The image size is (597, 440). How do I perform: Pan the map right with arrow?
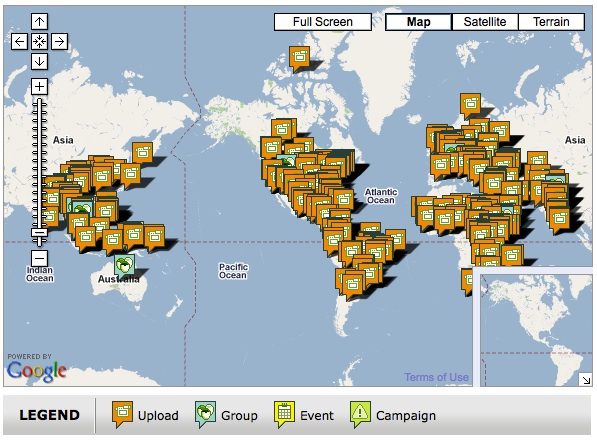(59, 41)
